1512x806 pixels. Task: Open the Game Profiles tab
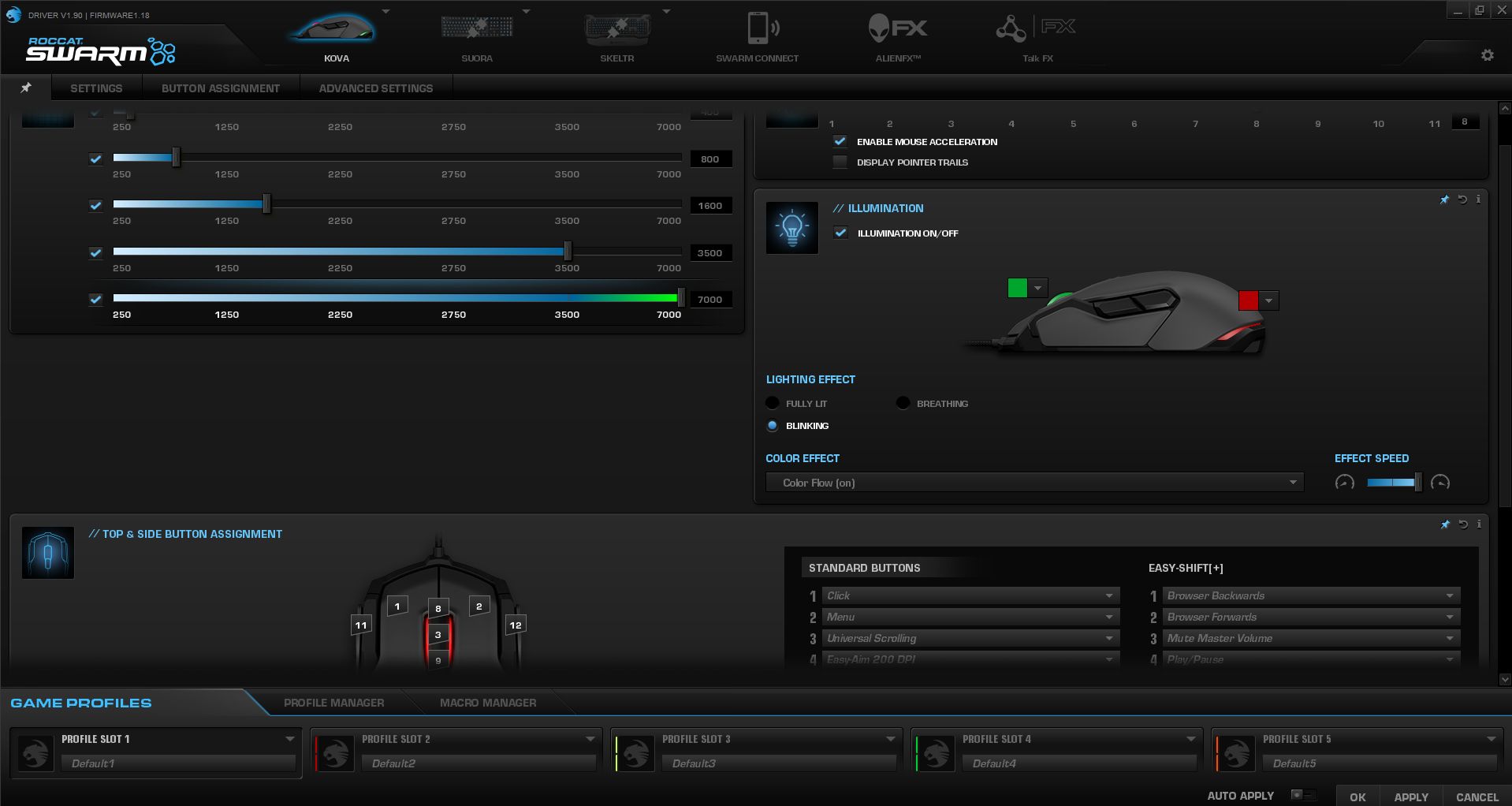81,703
